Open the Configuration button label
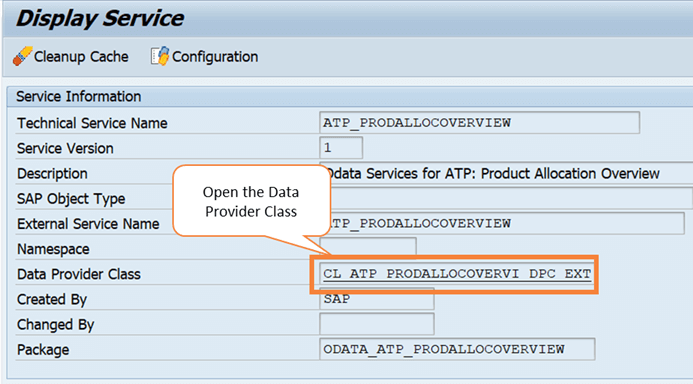The height and width of the screenshot is (384, 693). (215, 57)
